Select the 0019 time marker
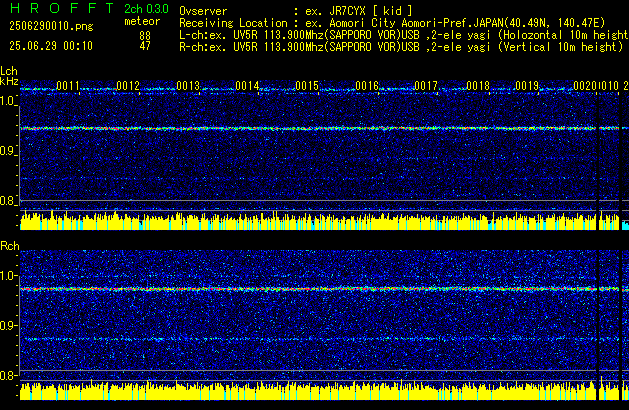Screen dimensions: 629x410 pyautogui.click(x=527, y=86)
